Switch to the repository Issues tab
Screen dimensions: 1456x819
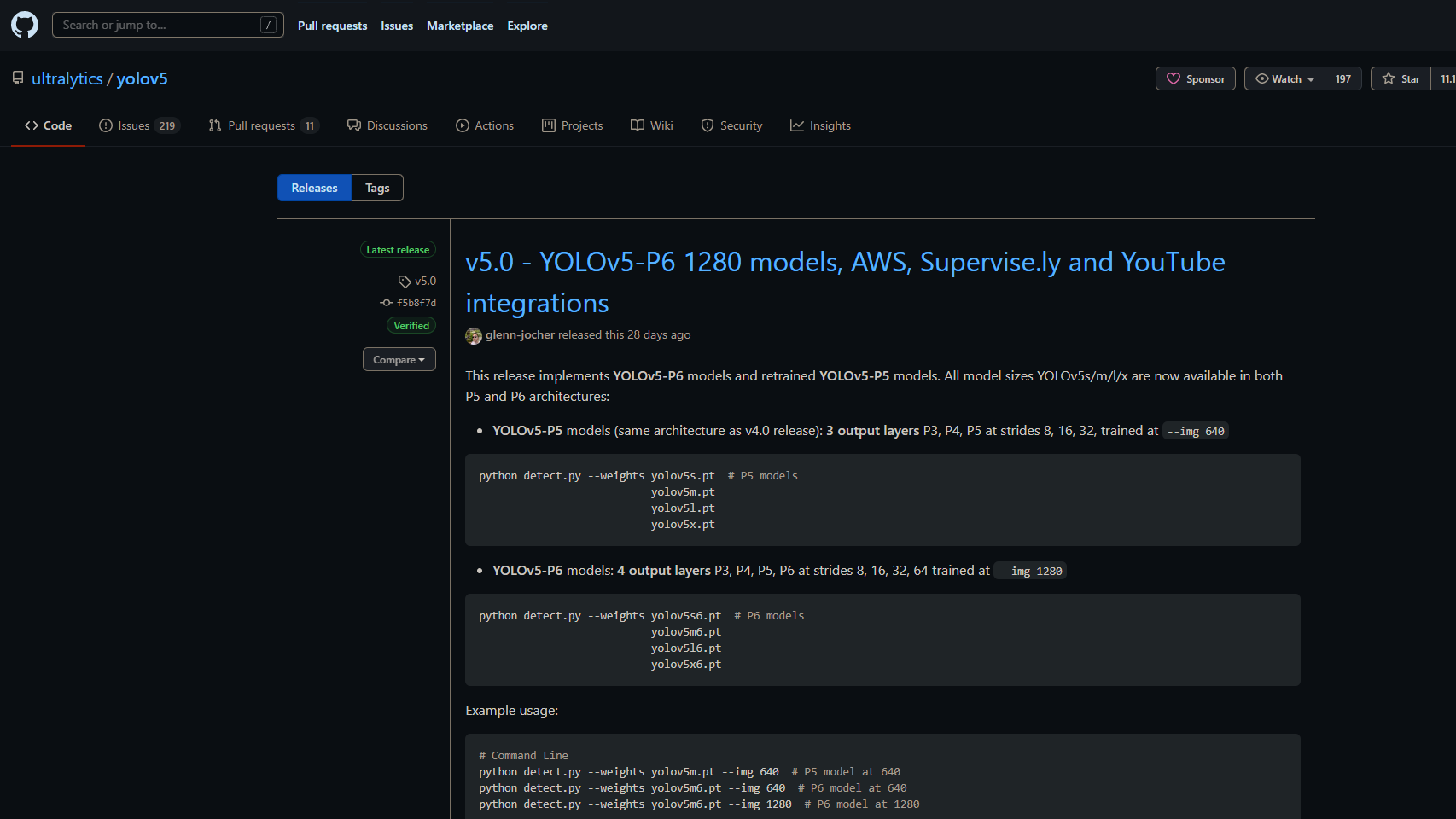139,125
